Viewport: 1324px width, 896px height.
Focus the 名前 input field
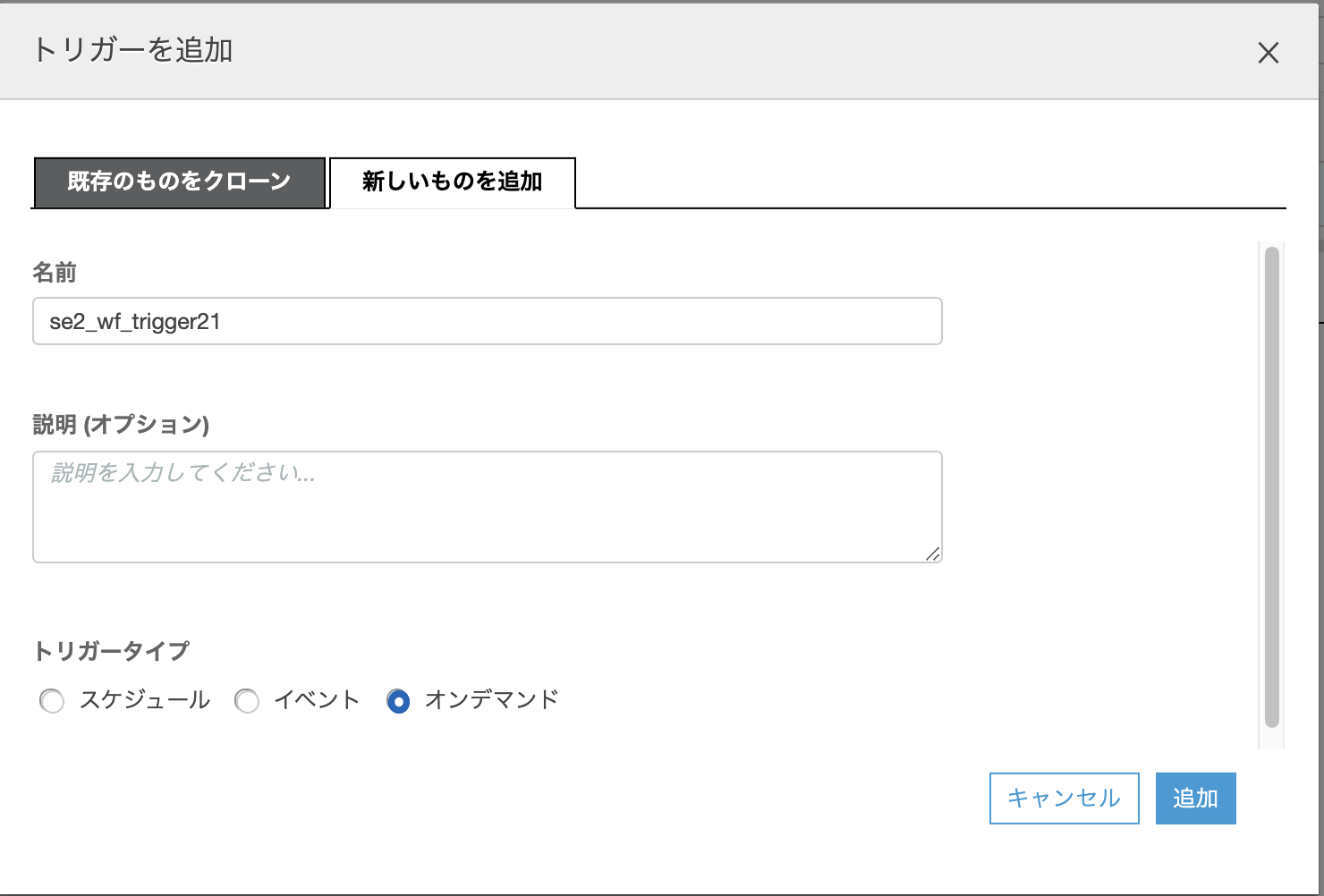(487, 320)
